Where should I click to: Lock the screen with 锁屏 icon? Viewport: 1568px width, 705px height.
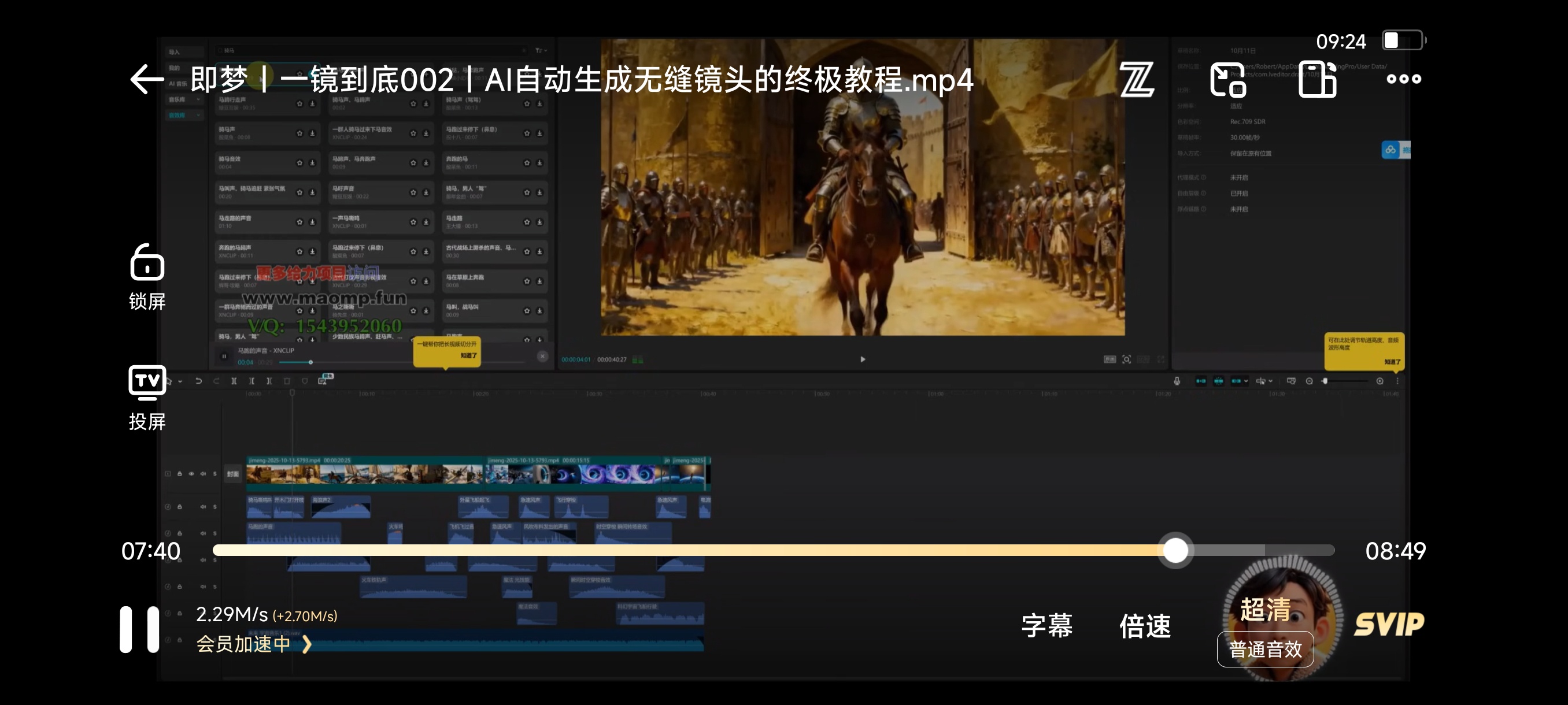[x=147, y=277]
